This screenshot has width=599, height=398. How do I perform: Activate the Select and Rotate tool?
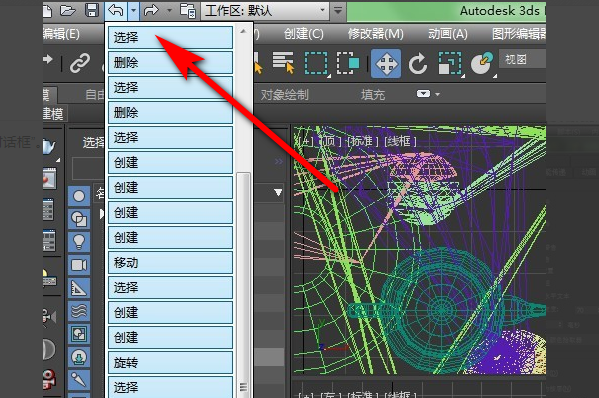click(418, 63)
